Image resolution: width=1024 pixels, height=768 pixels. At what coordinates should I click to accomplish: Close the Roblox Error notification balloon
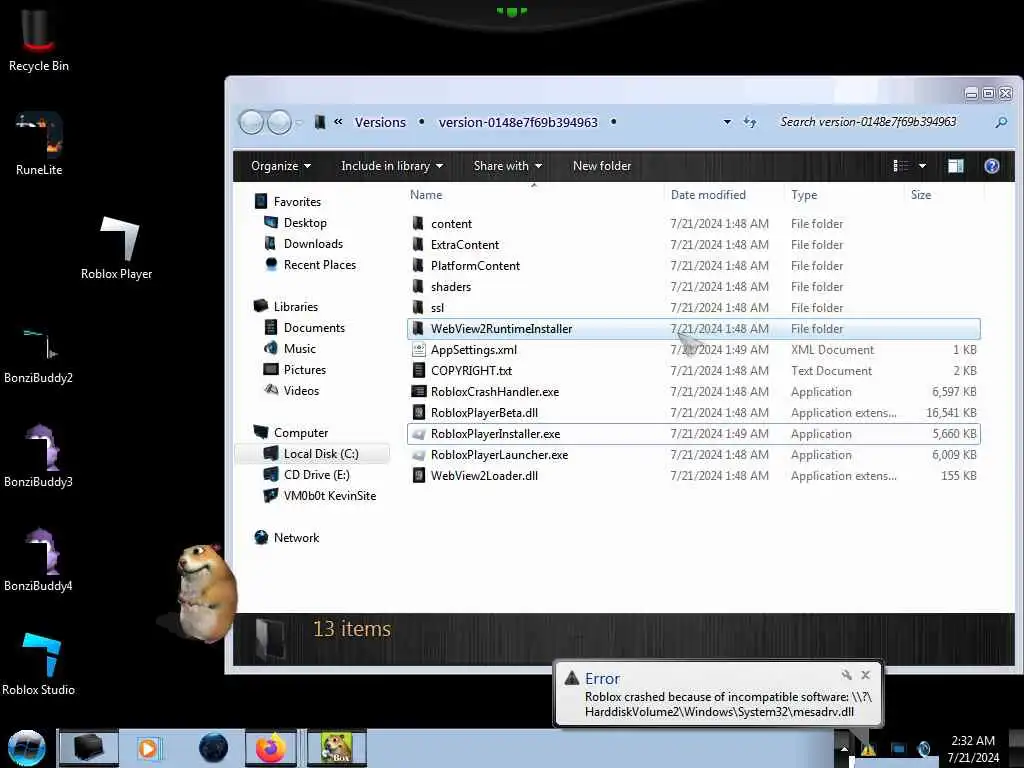(865, 675)
